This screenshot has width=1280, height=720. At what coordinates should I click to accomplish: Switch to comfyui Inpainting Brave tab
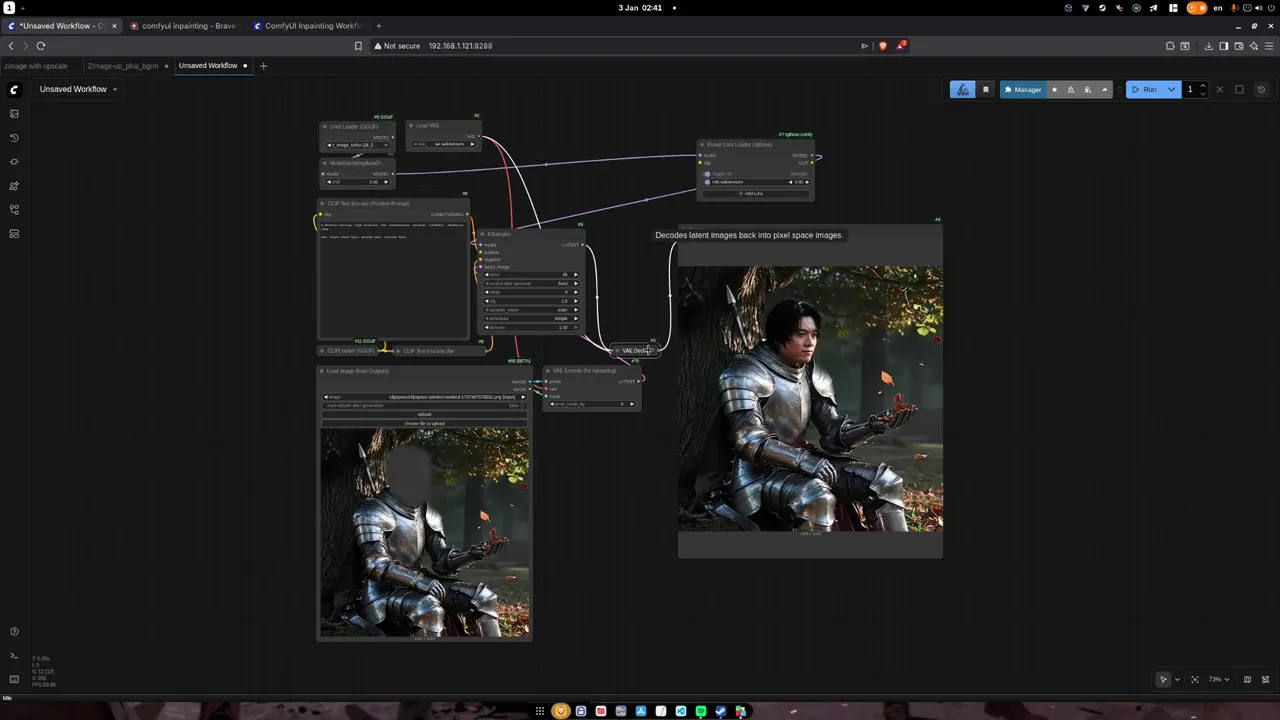187,26
